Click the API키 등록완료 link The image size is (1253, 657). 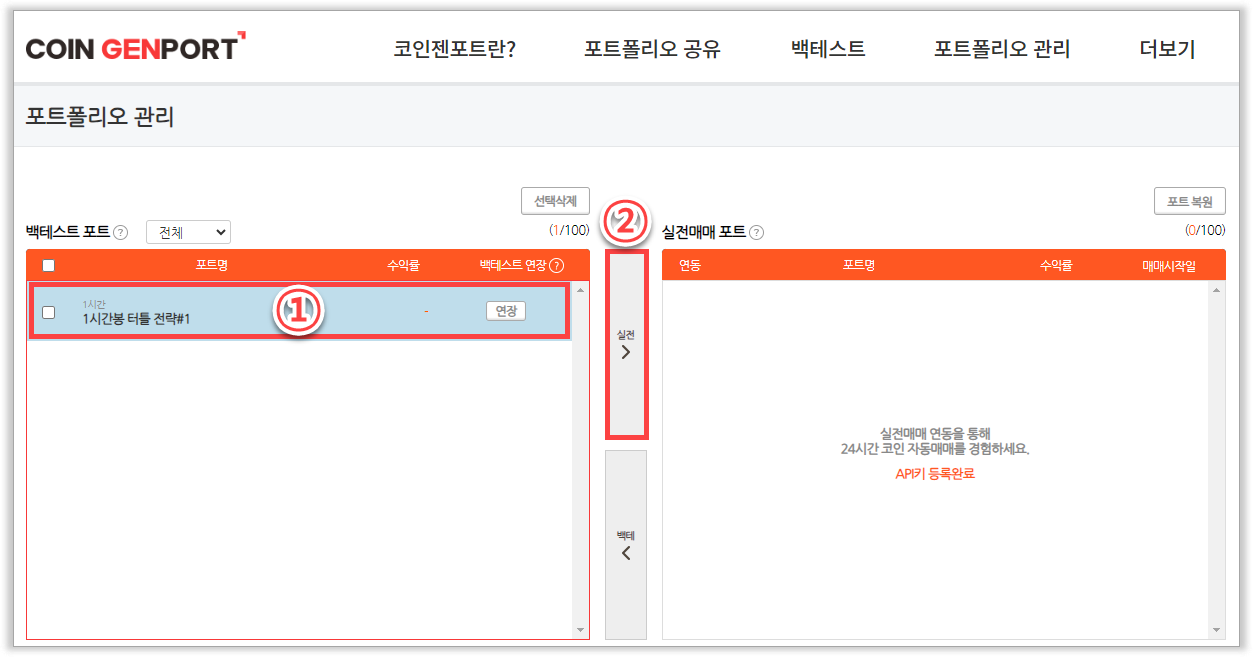coord(934,474)
